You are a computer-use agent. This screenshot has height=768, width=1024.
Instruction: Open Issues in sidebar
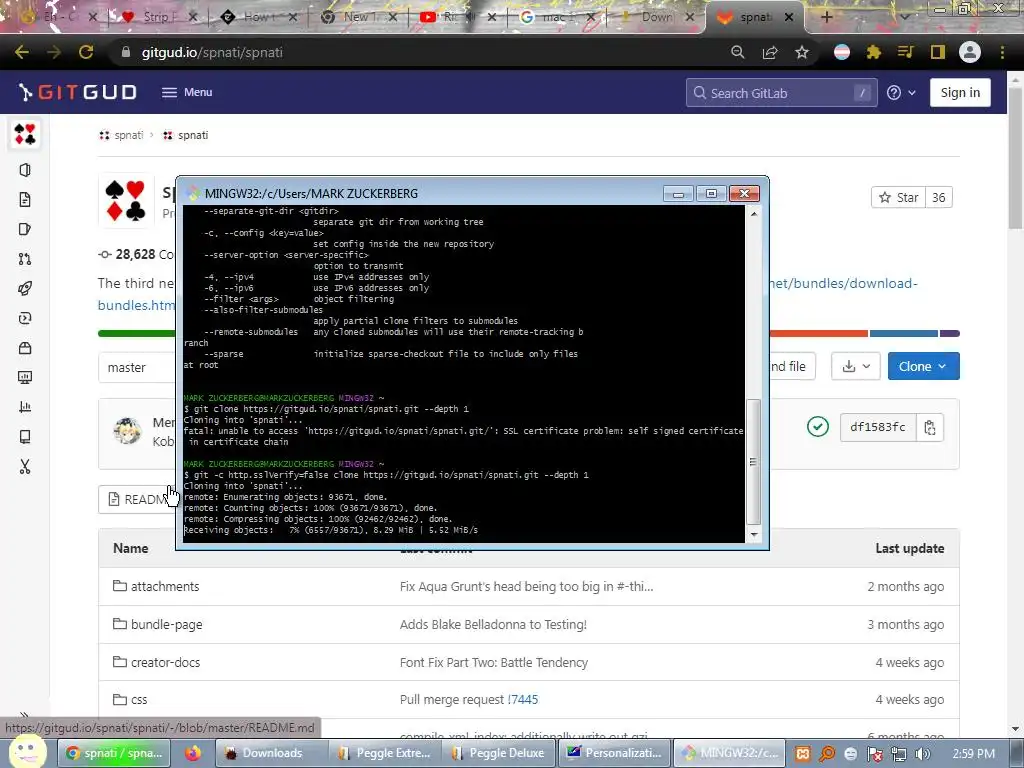pos(25,229)
